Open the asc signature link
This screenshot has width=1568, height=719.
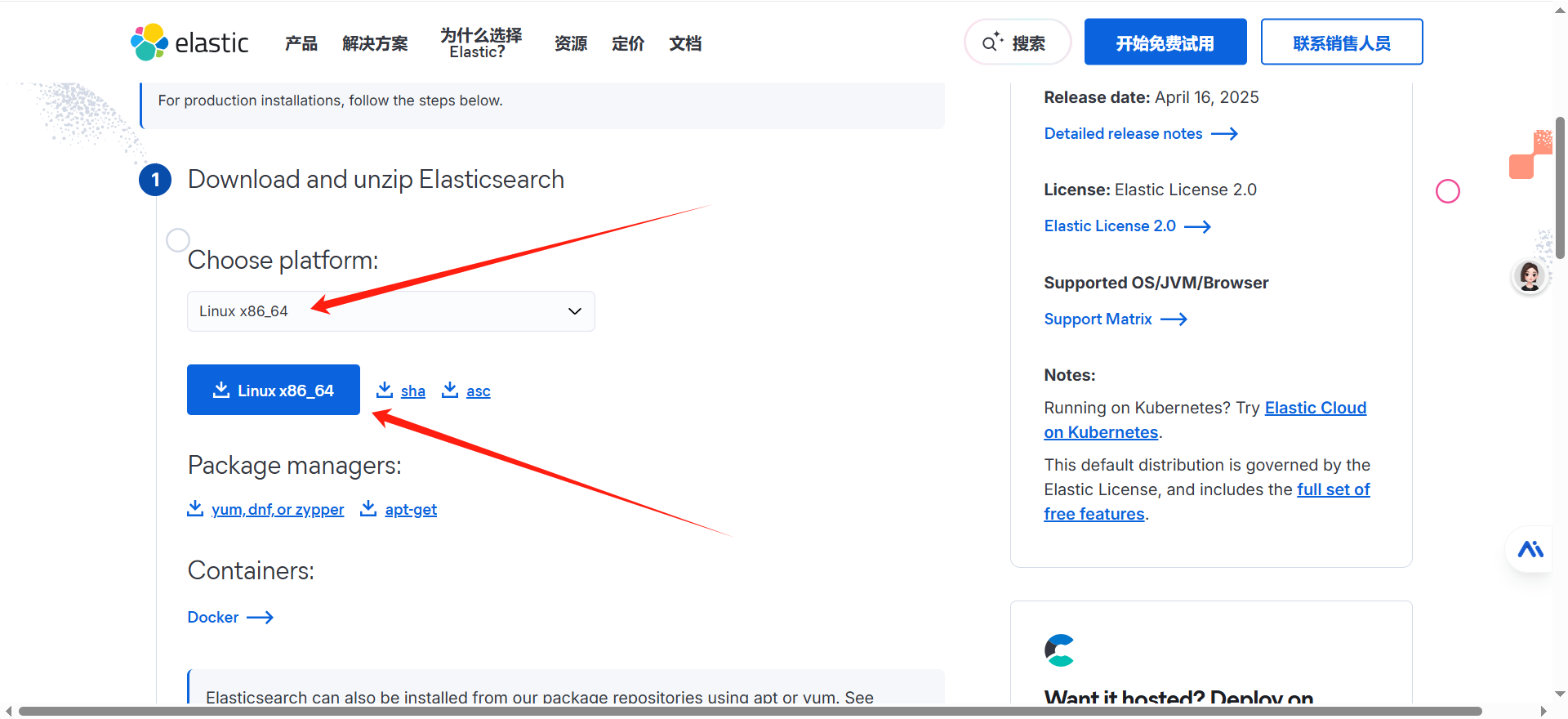pyautogui.click(x=479, y=391)
